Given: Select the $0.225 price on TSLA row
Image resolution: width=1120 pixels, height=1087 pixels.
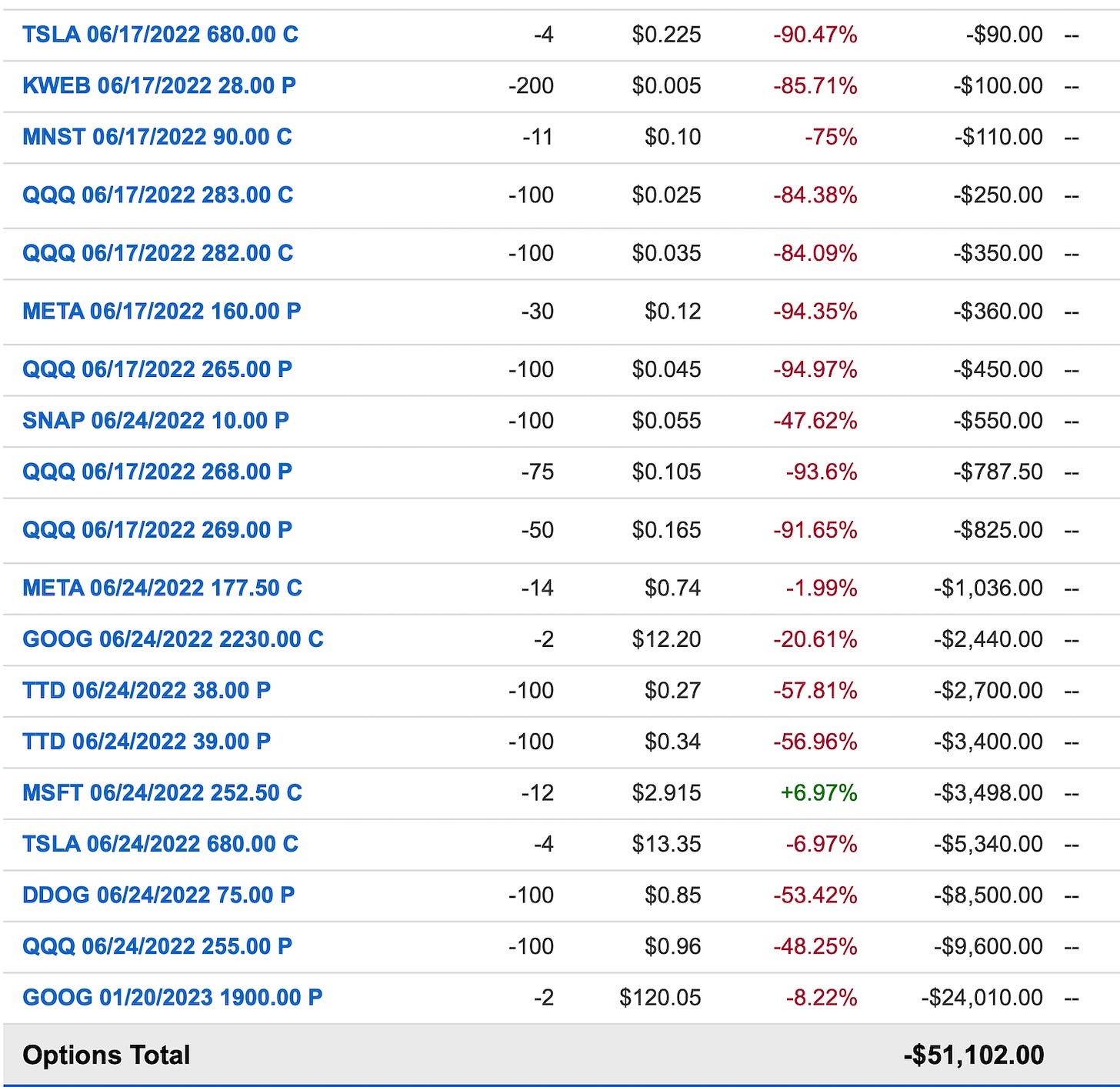Looking at the screenshot, I should click(x=666, y=35).
